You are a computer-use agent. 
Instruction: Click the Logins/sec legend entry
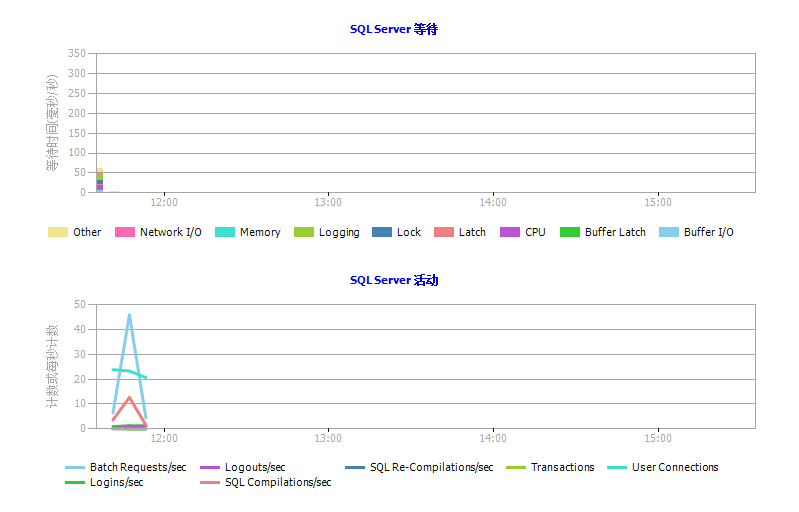tap(104, 482)
